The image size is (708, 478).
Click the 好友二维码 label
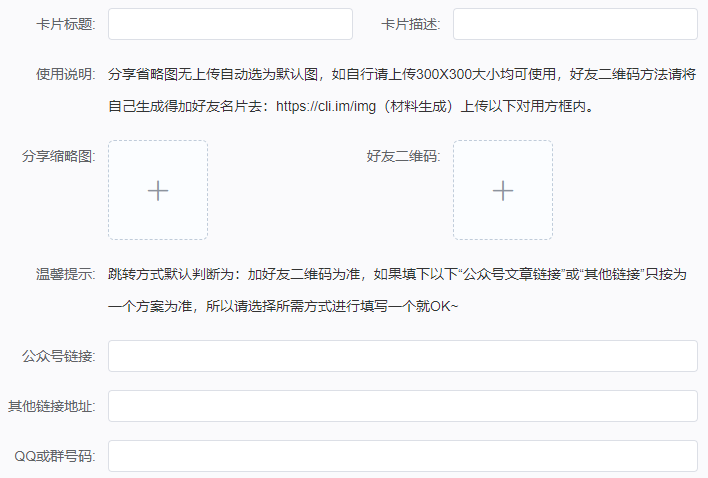[403, 157]
